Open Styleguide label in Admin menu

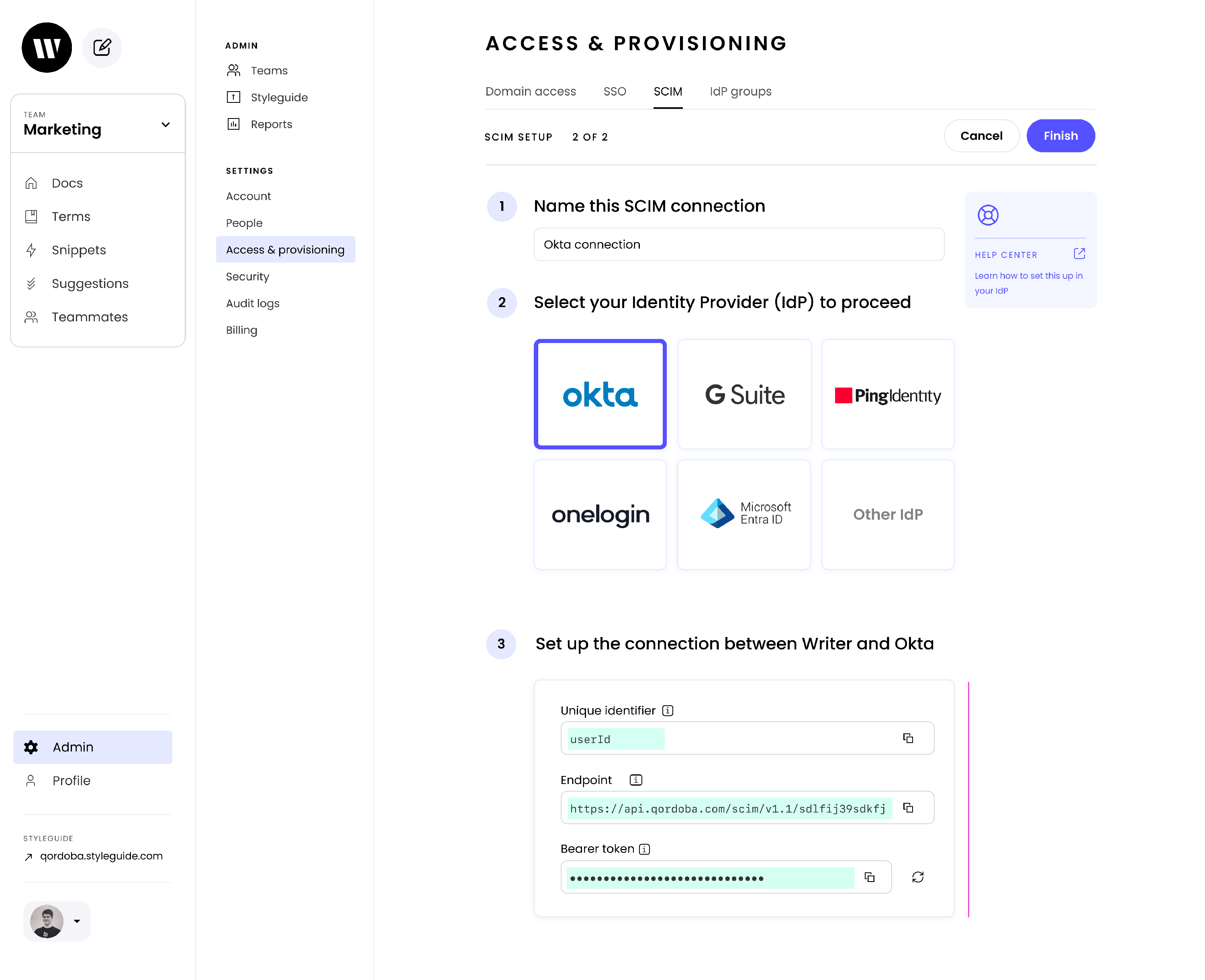[x=280, y=97]
